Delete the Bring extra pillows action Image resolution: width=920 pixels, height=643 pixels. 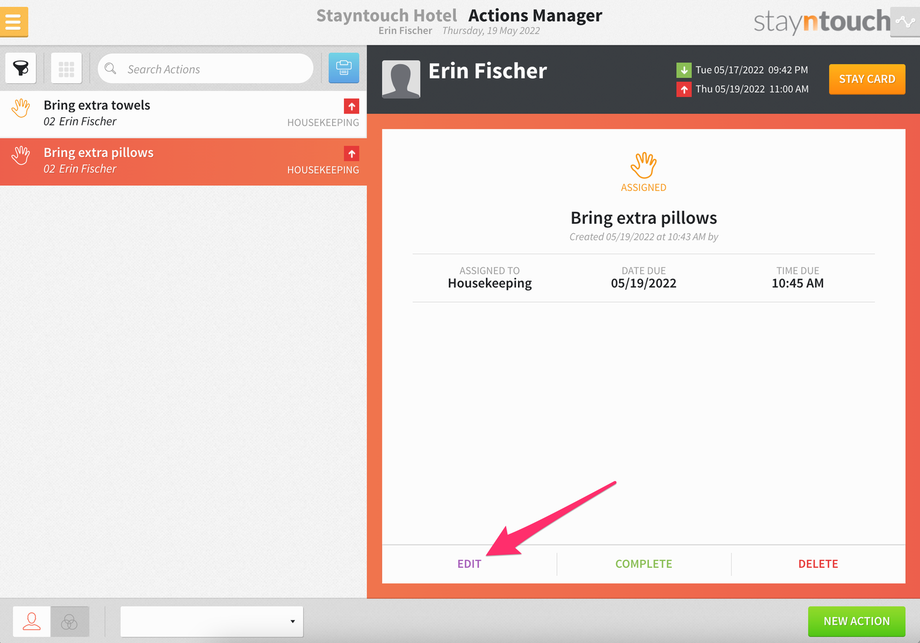(818, 564)
